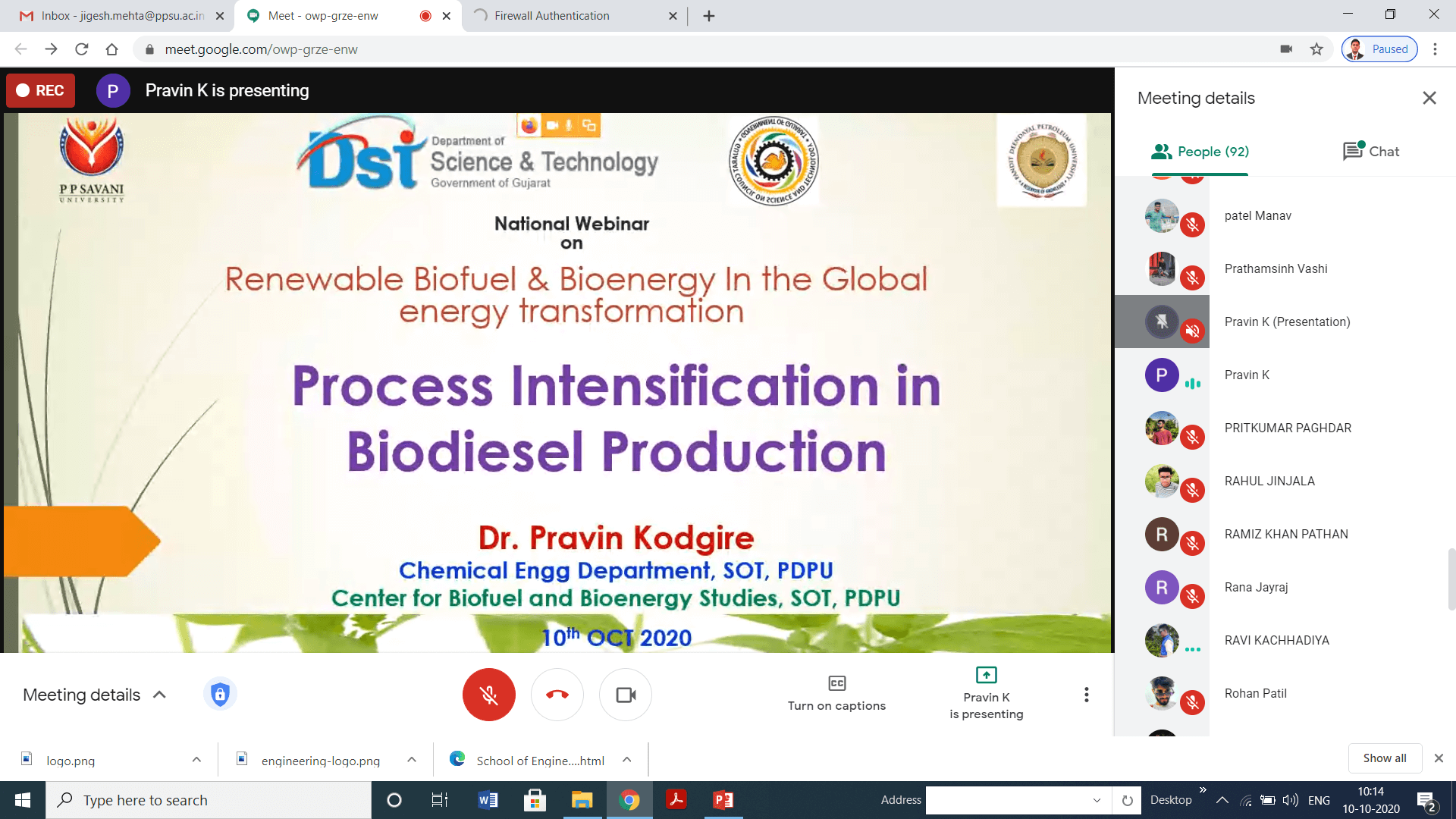Click the pinned Pravin K presentation avatar
This screenshot has height=819, width=1456.
coord(1162,322)
